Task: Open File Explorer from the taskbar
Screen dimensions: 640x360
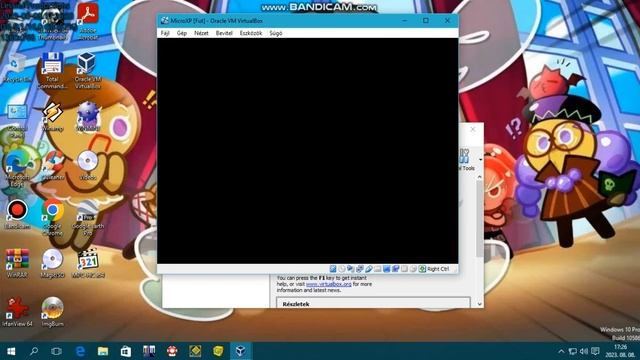Action: [x=103, y=351]
